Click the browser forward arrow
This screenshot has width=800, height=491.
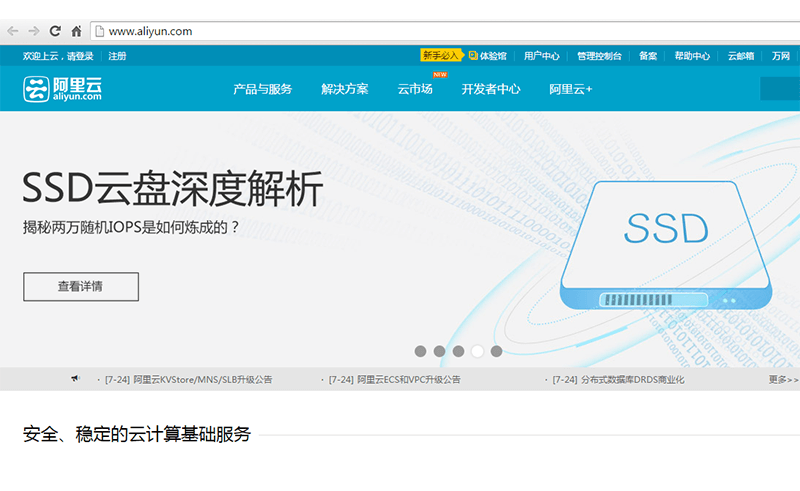click(34, 31)
